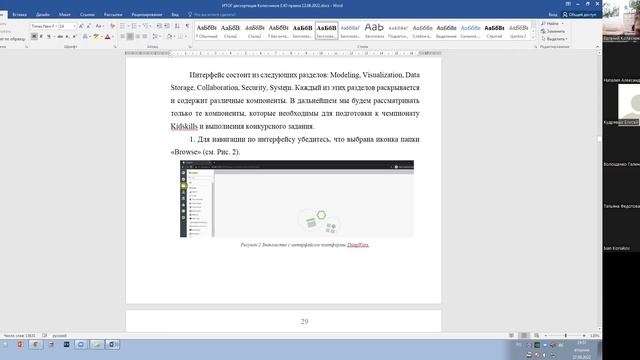The width and height of the screenshot is (640, 360).
Task: Toggle the show paragraph marks button
Action: click(x=187, y=26)
